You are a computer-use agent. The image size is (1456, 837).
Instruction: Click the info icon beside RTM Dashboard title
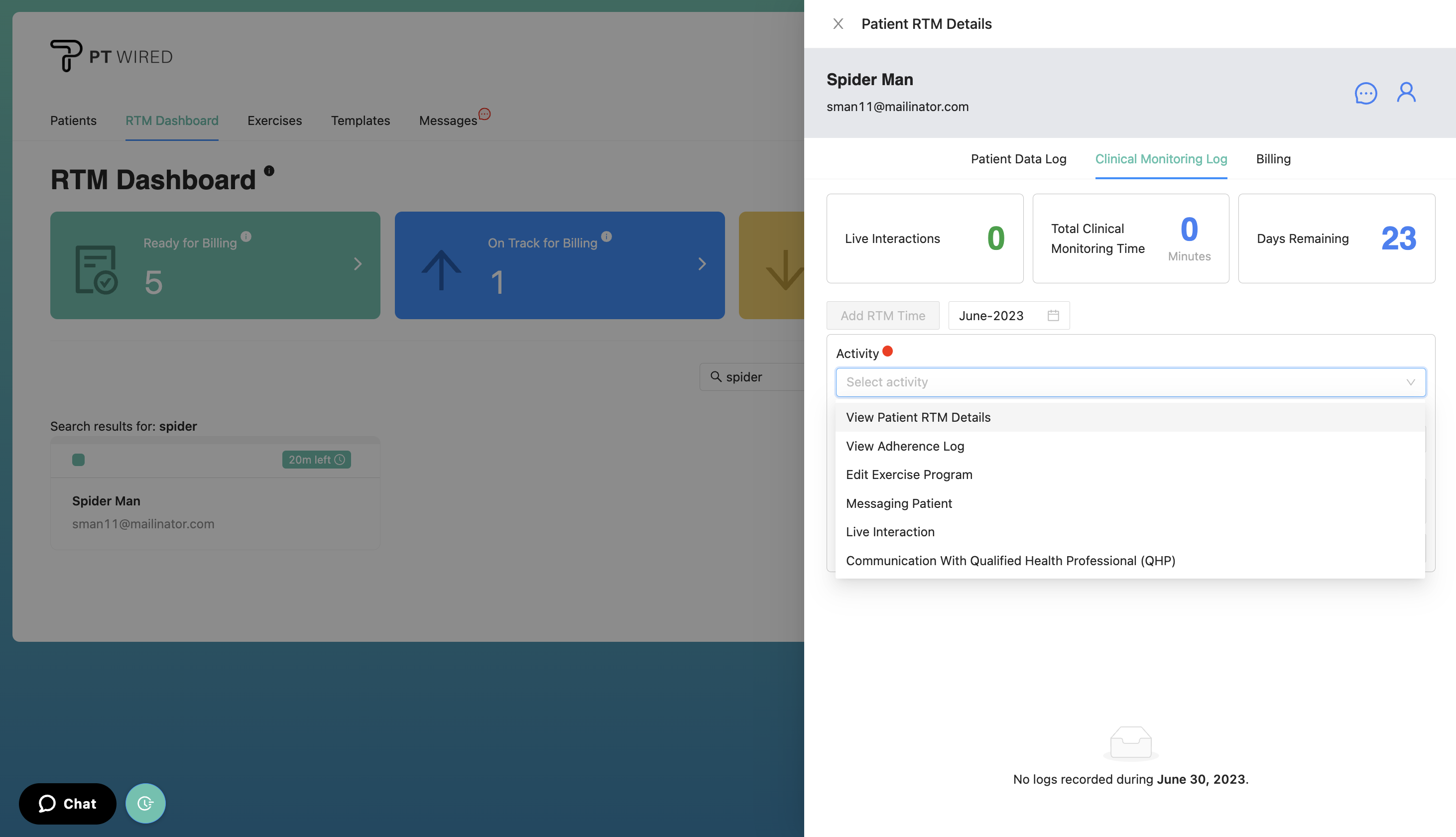tap(269, 170)
